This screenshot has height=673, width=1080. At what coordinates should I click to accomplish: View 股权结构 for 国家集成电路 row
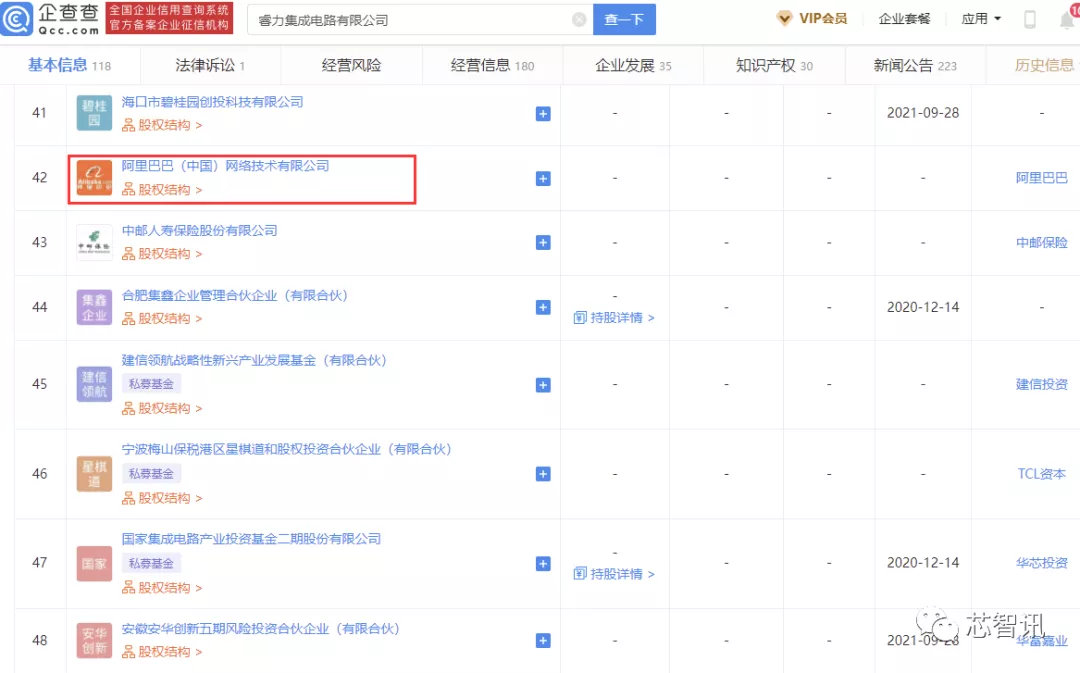click(x=162, y=588)
